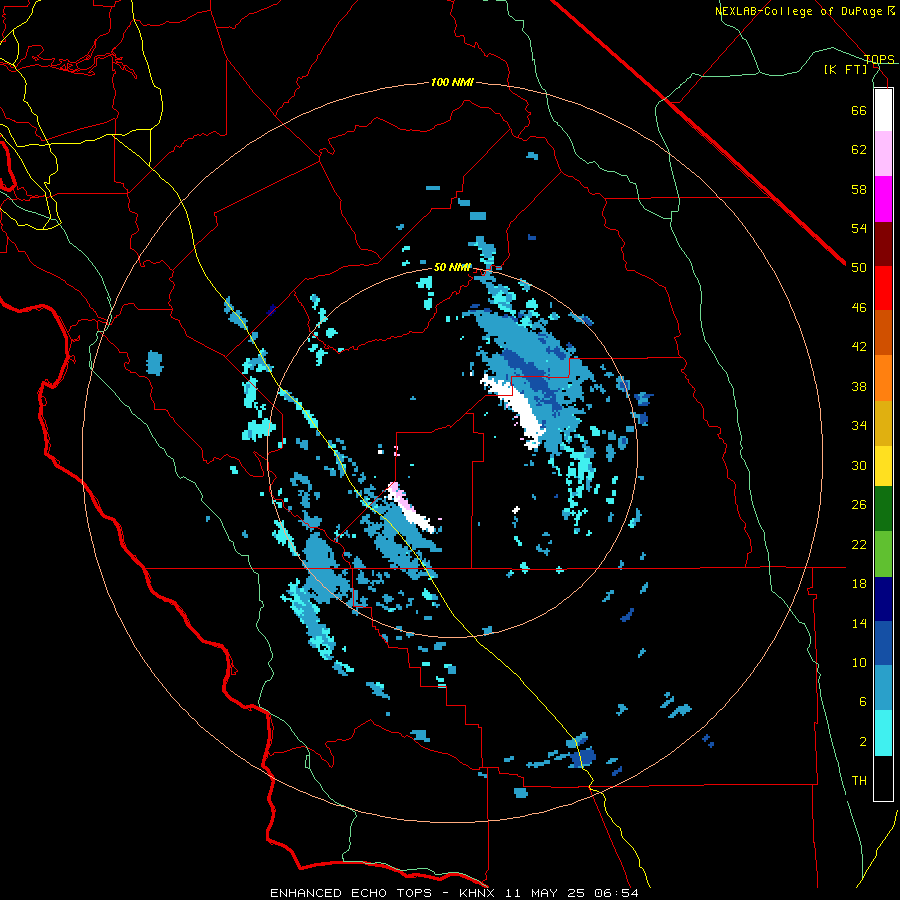This screenshot has width=900, height=900.
Task: Click the 38 legend value
Action: click(x=859, y=386)
